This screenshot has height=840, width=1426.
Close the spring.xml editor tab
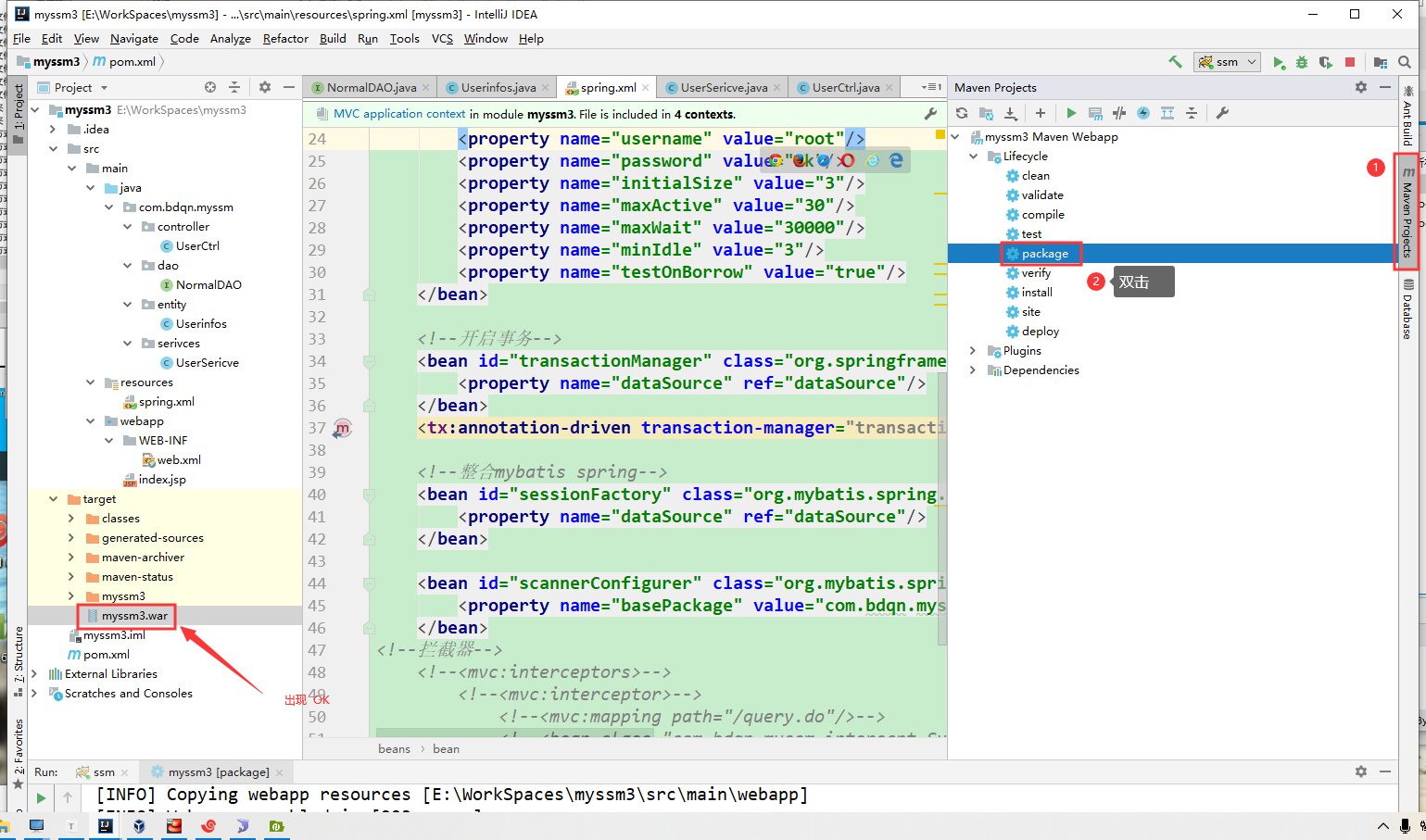tap(646, 87)
